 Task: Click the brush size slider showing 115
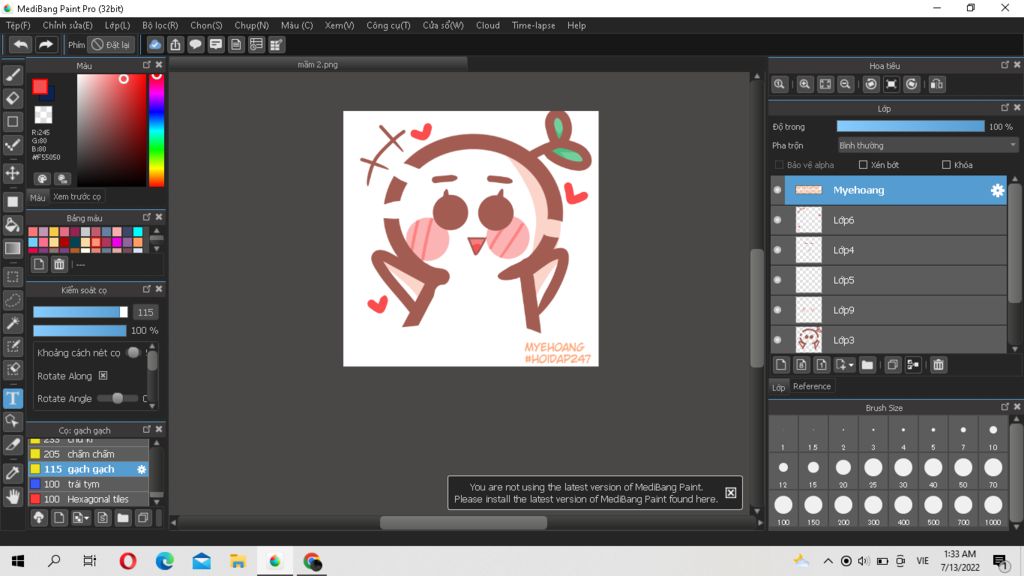(x=80, y=312)
